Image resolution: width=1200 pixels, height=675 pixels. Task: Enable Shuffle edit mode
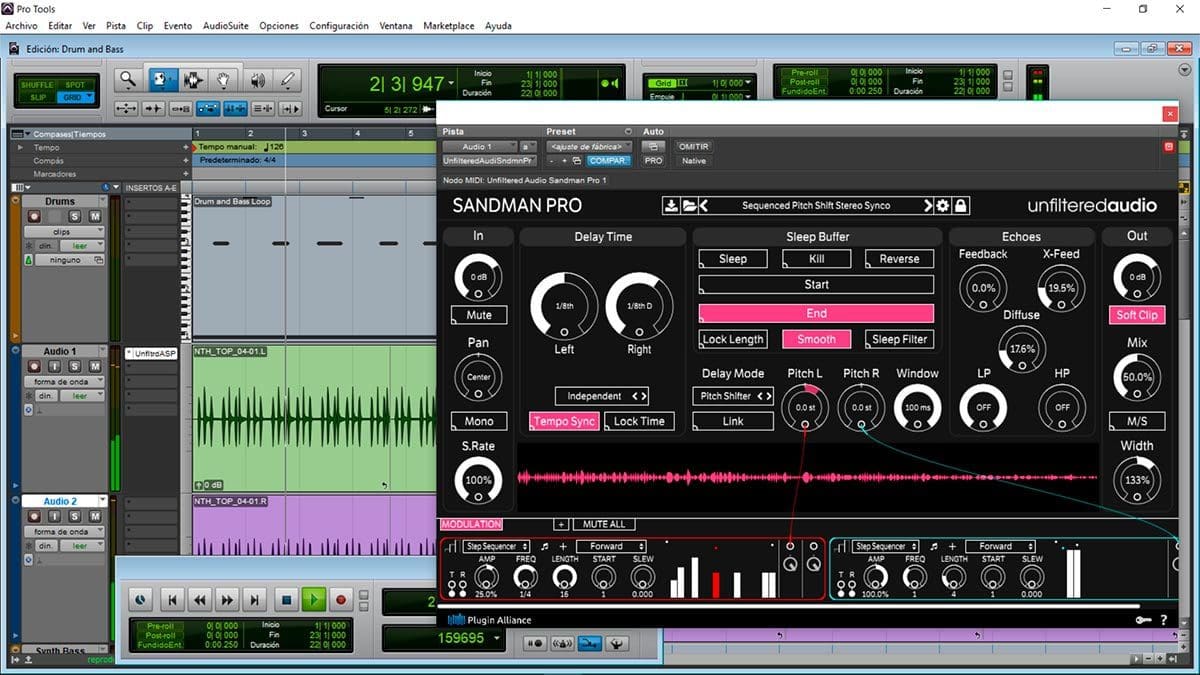click(37, 85)
